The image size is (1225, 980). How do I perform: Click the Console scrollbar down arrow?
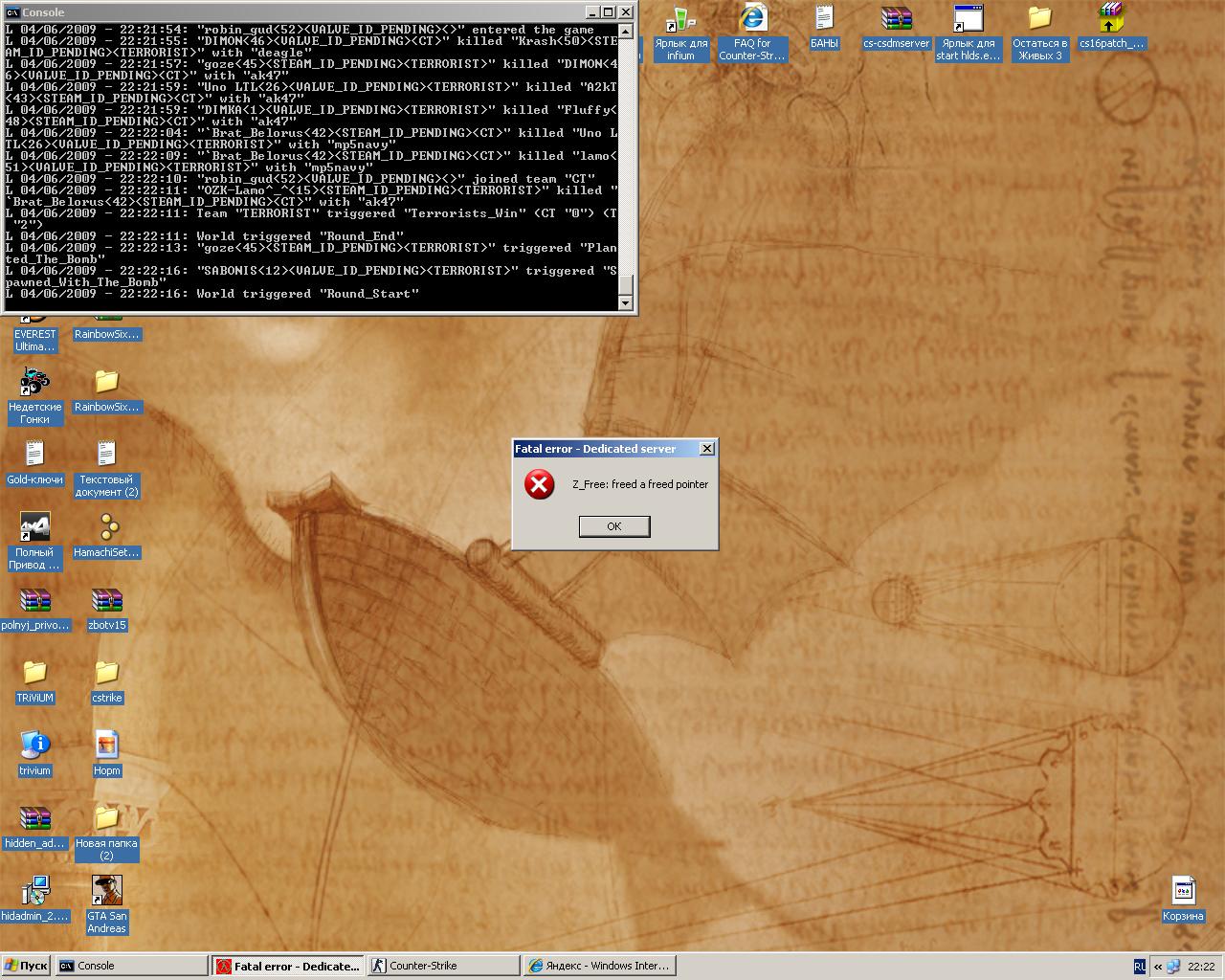tap(626, 302)
